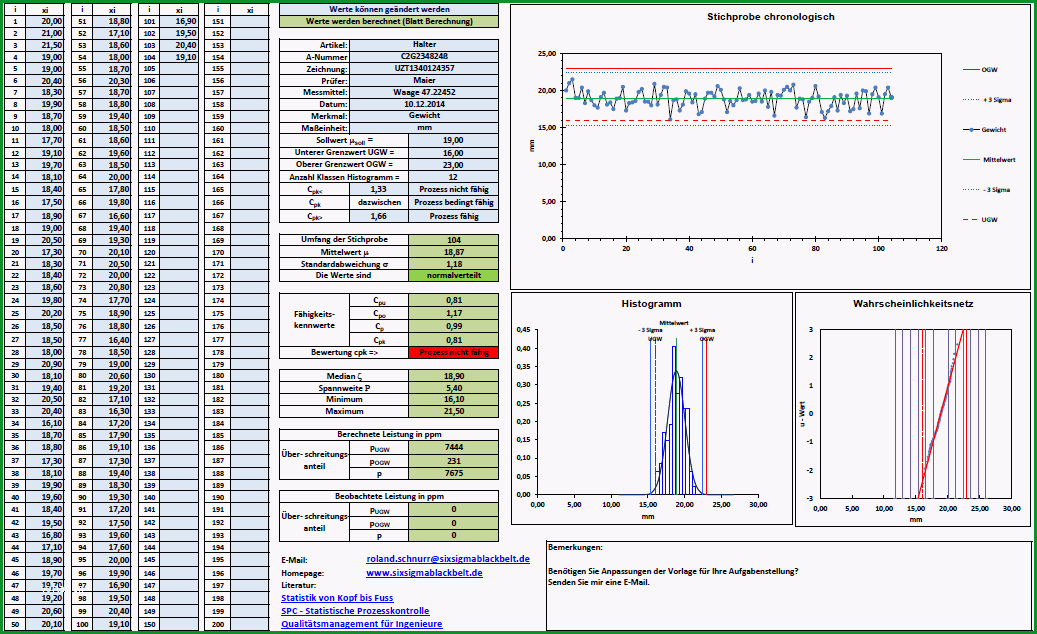Select the Median value '18,90'

[x=454, y=376]
